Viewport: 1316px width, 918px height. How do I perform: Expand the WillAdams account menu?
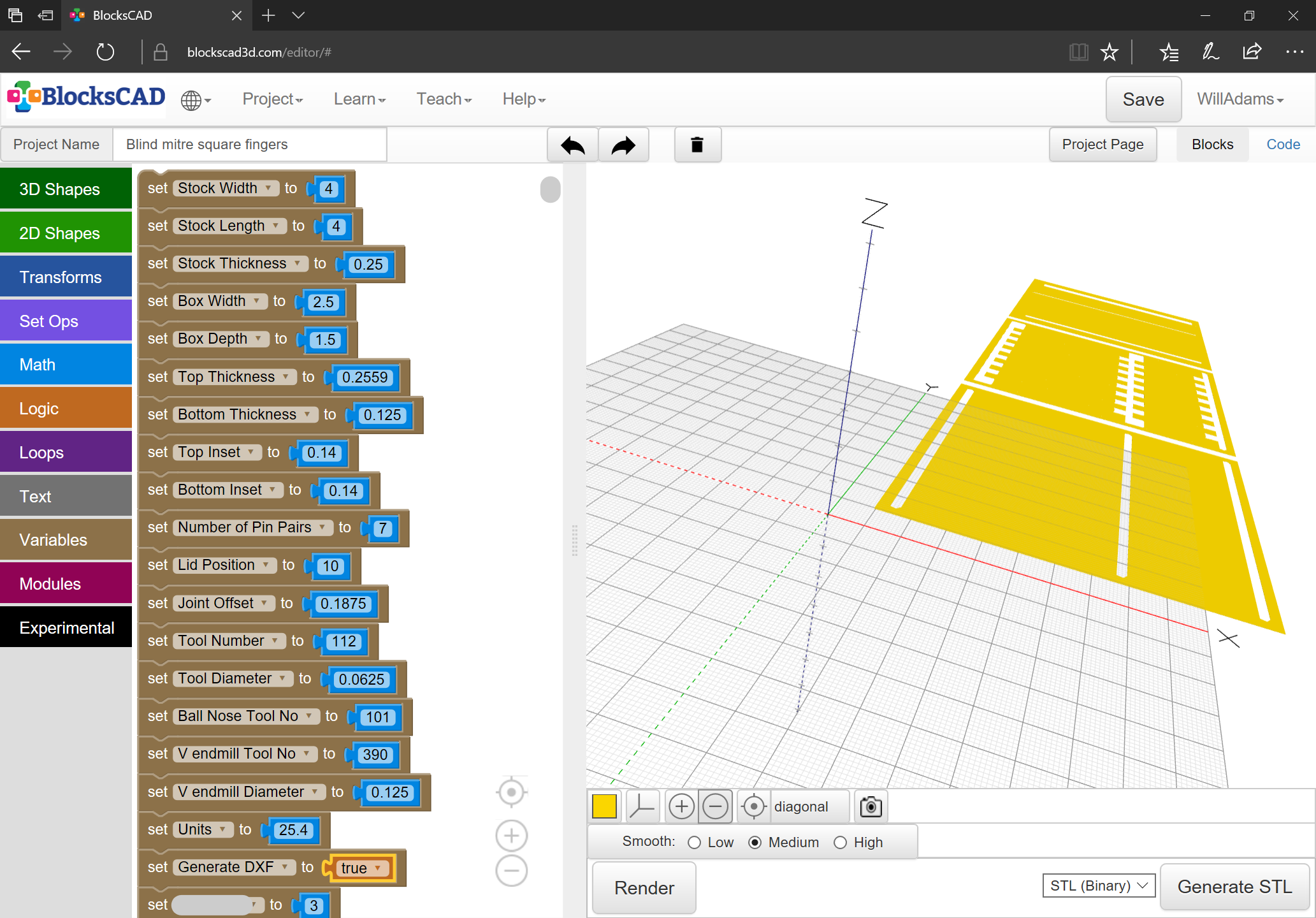pos(1240,99)
